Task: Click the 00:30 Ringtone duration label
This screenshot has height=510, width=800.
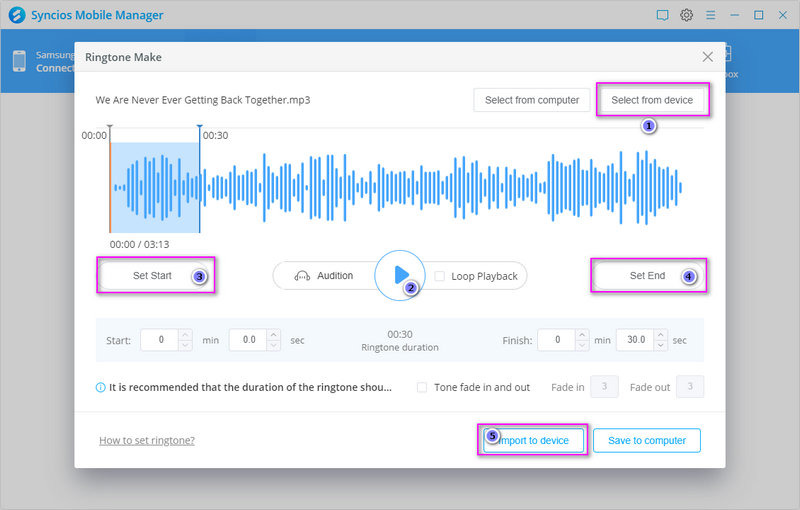Action: pos(400,341)
